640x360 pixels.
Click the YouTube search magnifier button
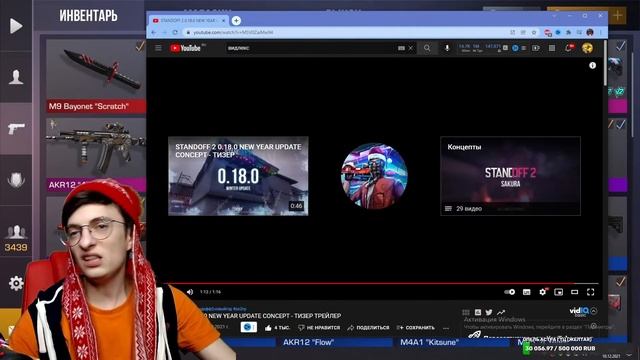(427, 48)
